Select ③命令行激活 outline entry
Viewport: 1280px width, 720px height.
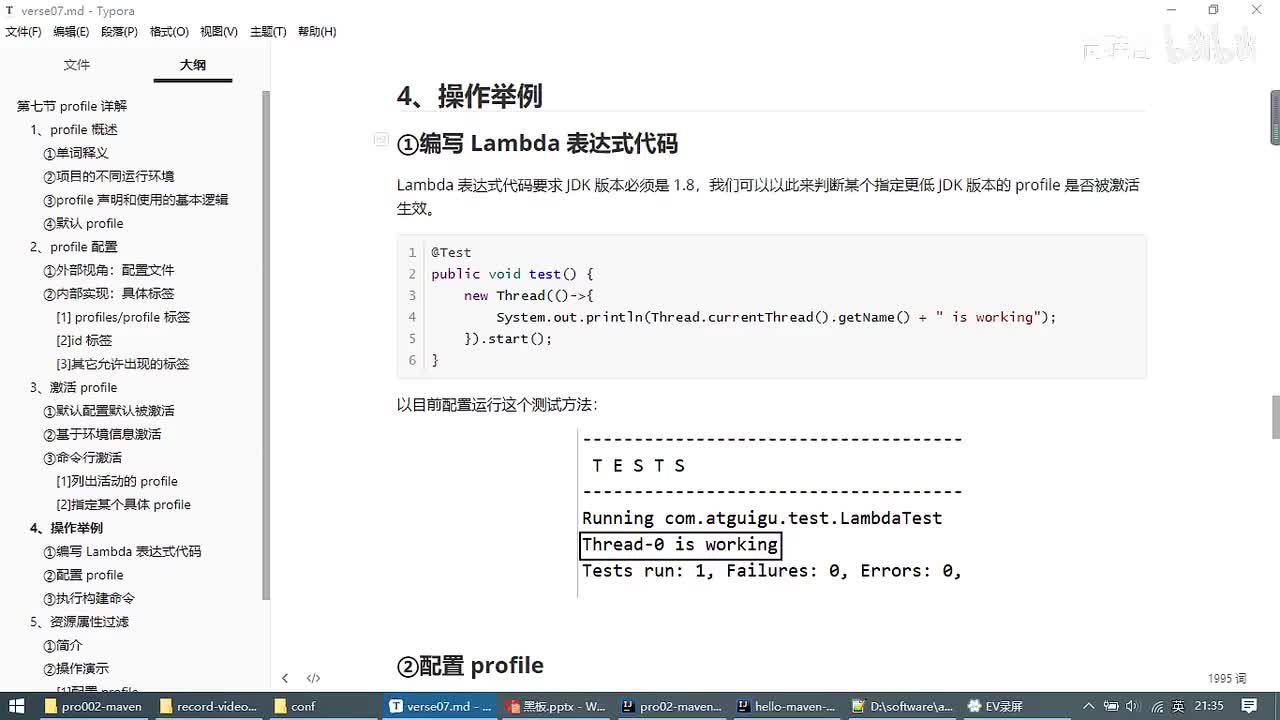(82, 458)
